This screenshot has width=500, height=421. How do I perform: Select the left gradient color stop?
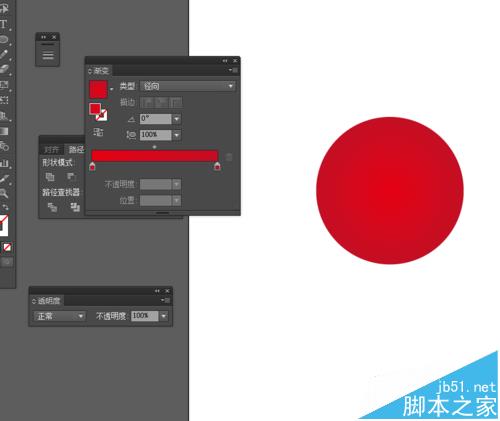pos(92,166)
